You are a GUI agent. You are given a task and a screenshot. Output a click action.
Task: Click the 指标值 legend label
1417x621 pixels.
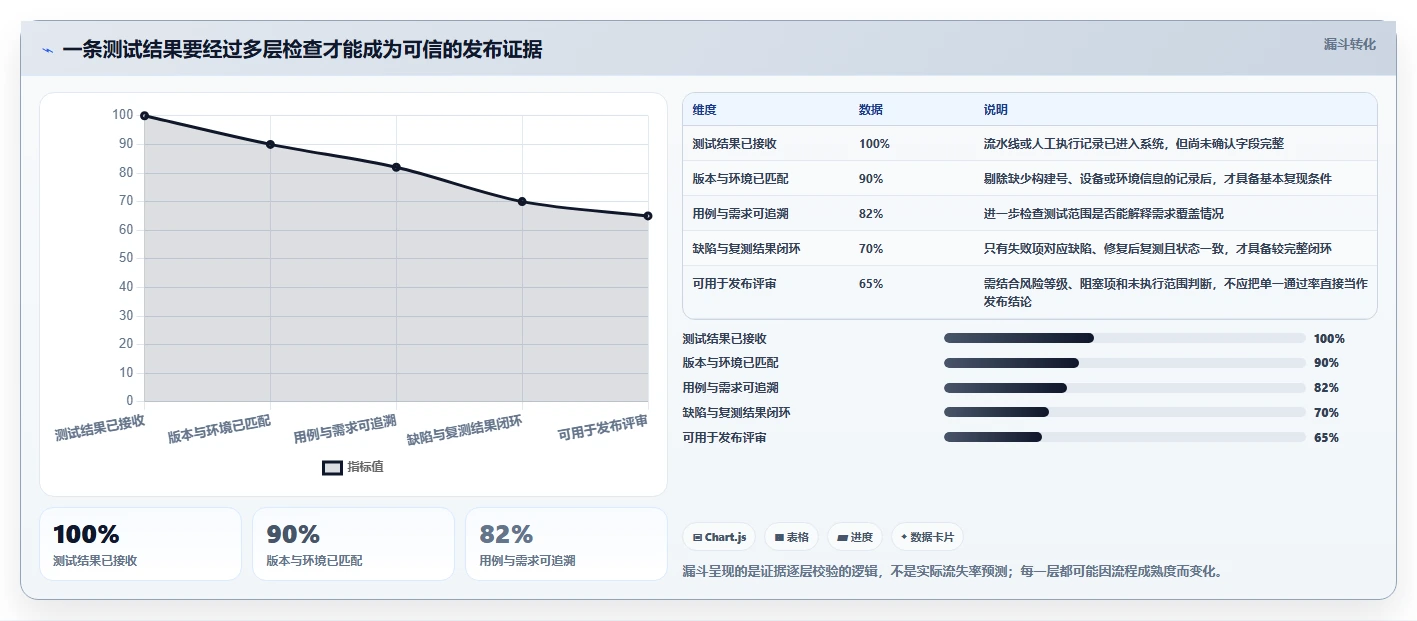click(x=365, y=468)
